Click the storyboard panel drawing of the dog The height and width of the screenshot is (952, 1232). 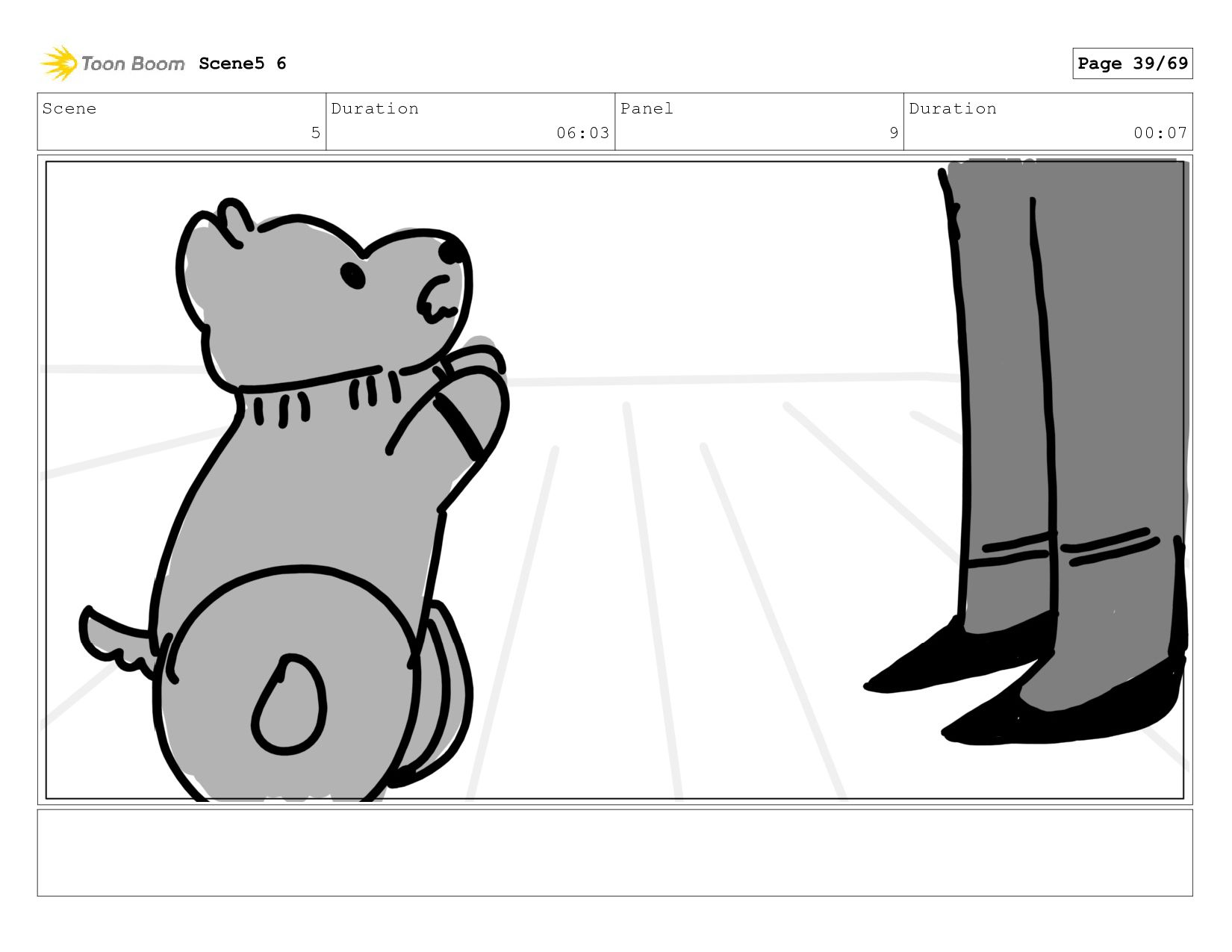coord(615,480)
